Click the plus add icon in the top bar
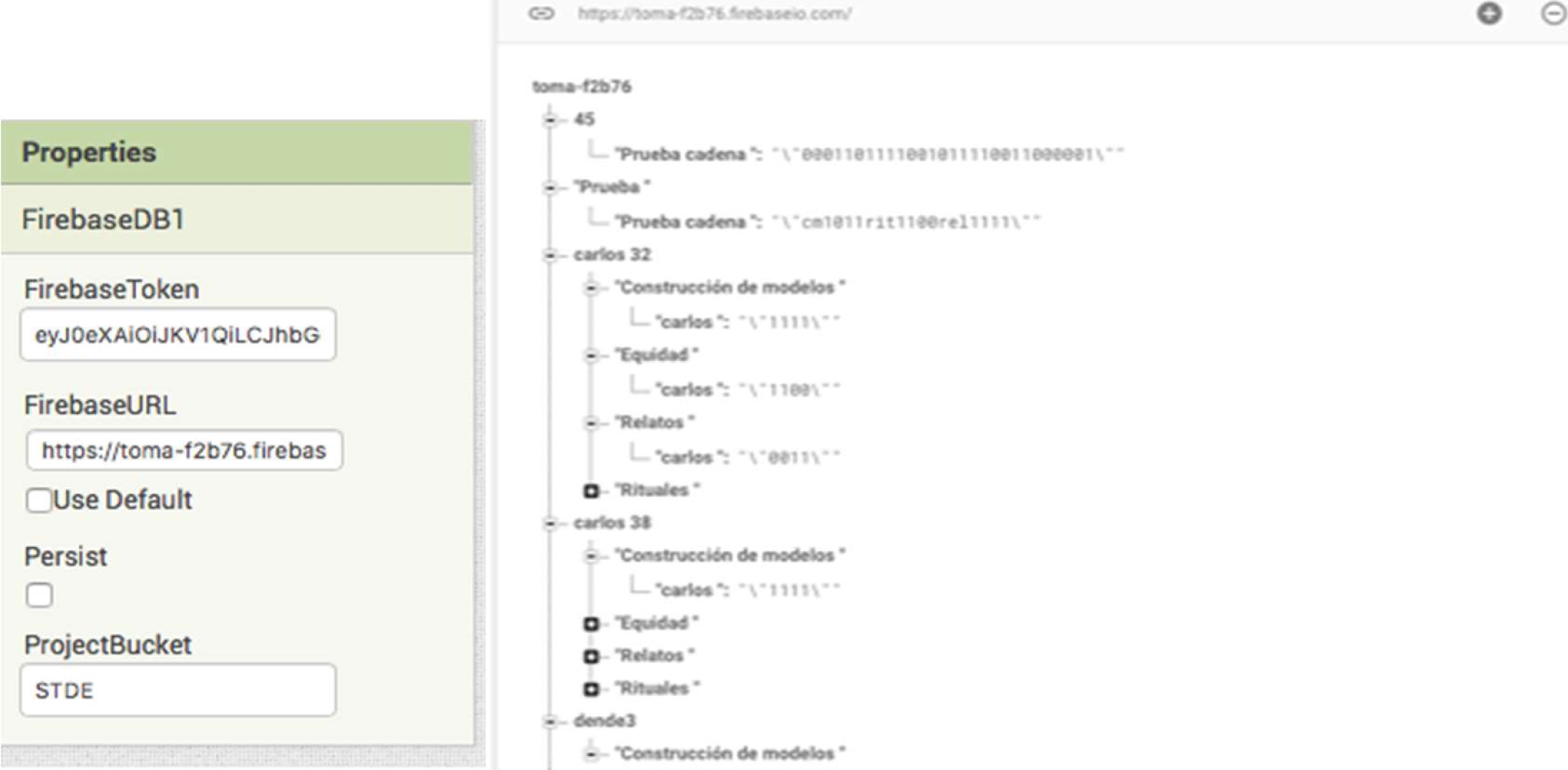The width and height of the screenshot is (1568, 770). [1489, 14]
